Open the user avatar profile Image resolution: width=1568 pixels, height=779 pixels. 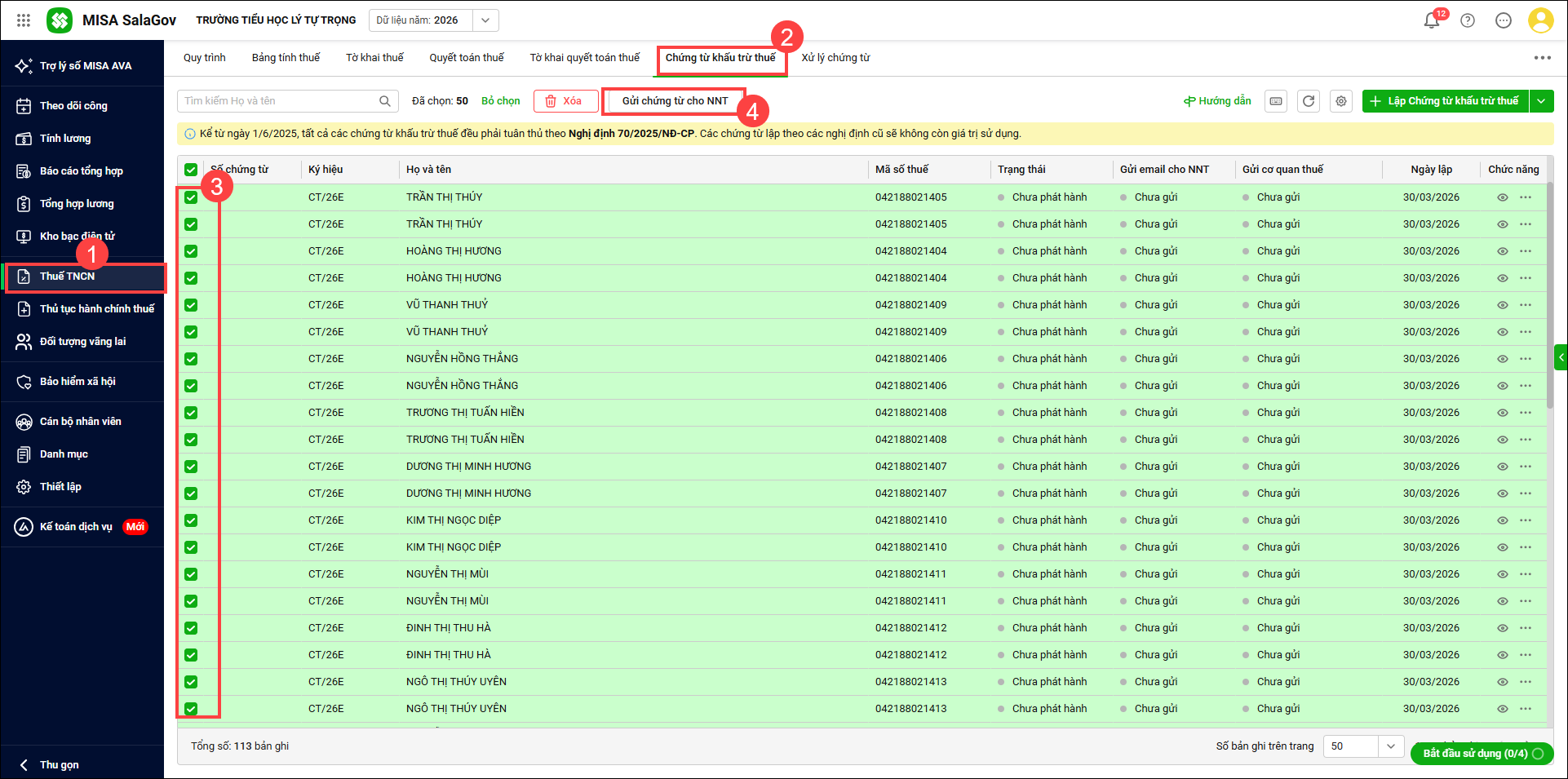pyautogui.click(x=1540, y=20)
